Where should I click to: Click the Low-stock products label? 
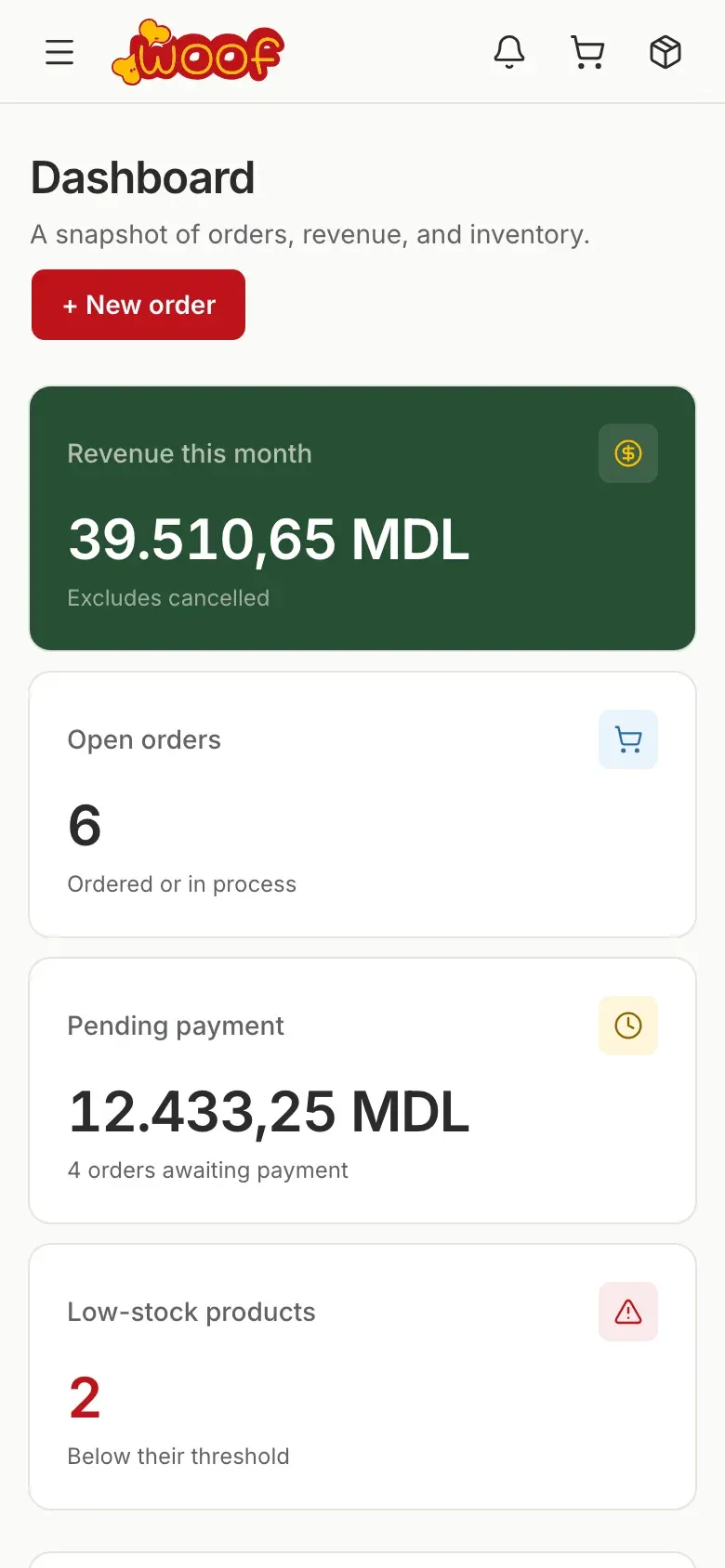click(191, 1312)
